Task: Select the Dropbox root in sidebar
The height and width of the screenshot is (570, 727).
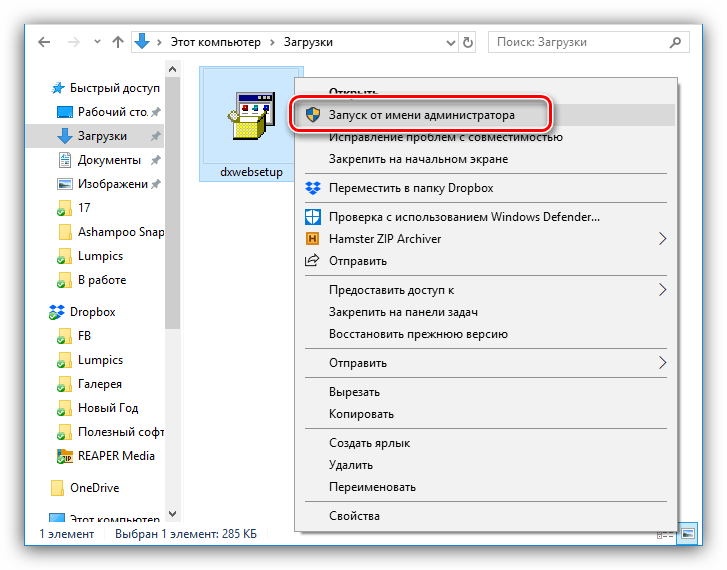Action: [x=92, y=312]
